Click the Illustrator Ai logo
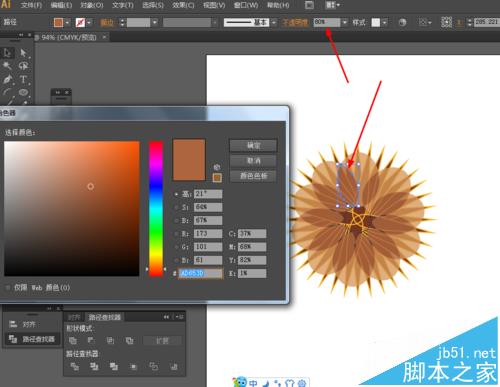Viewport: 500px width, 387px height. [x=6, y=4]
